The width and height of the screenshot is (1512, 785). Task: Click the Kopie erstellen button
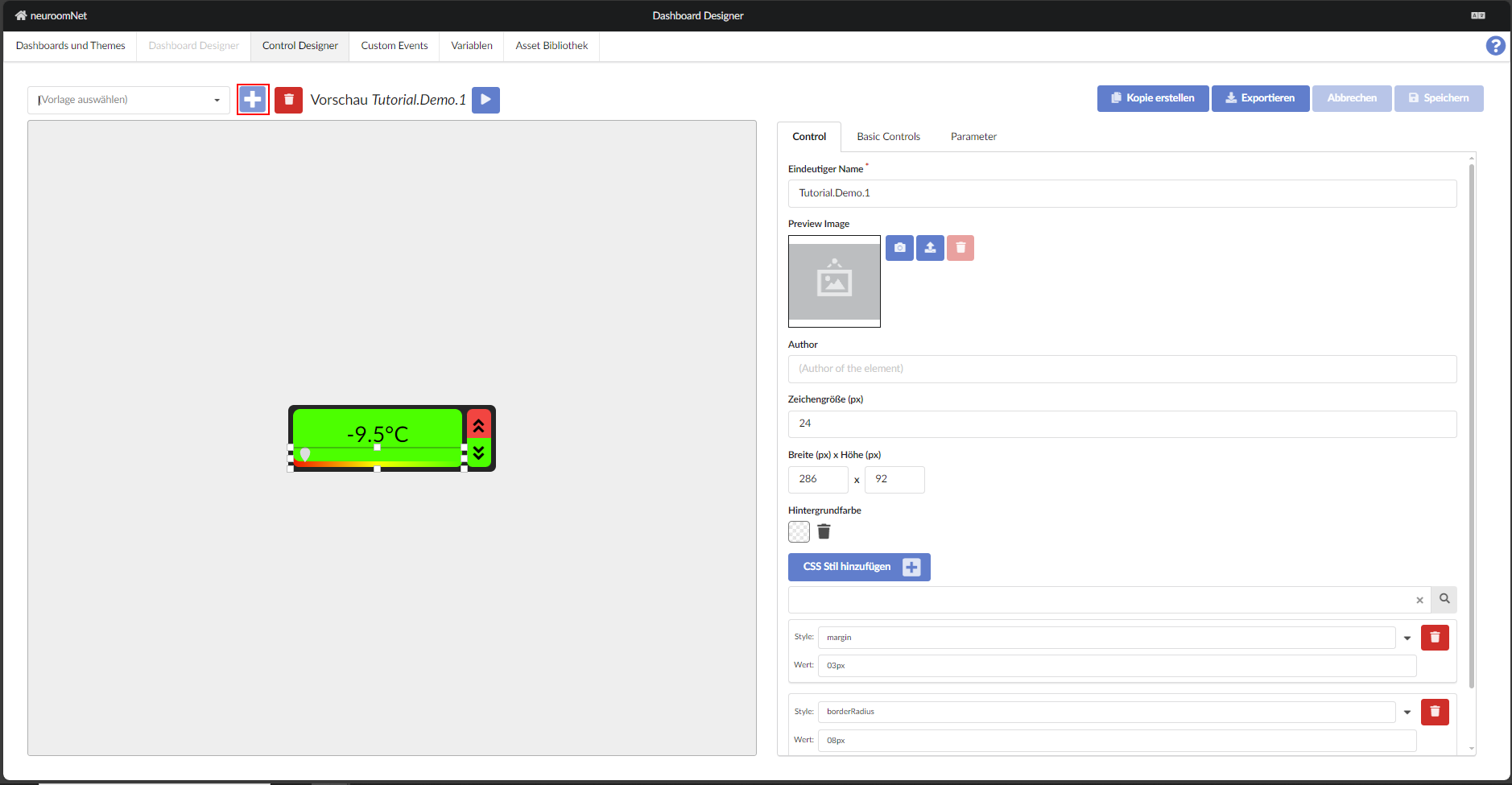click(1152, 98)
